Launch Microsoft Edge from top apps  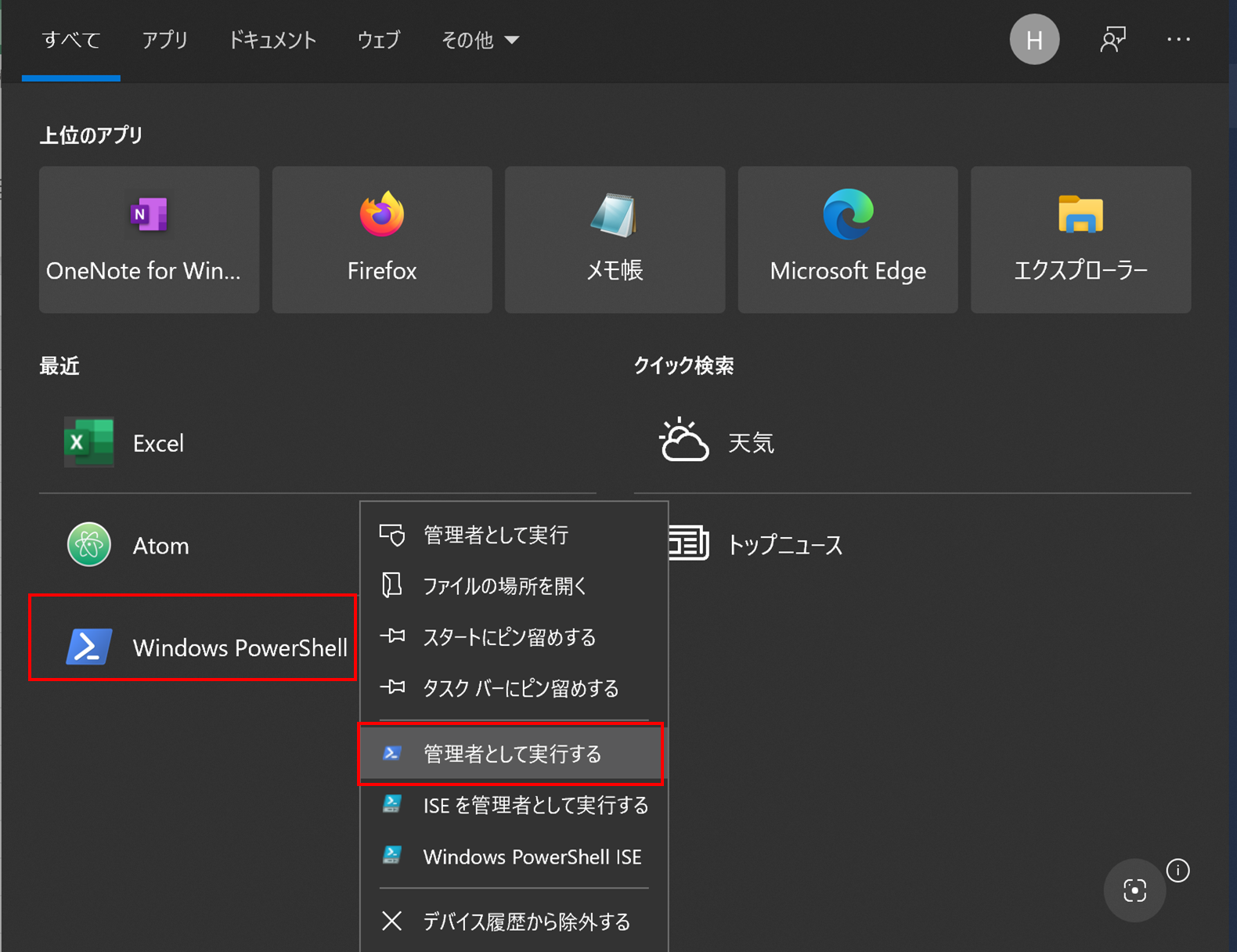(848, 240)
